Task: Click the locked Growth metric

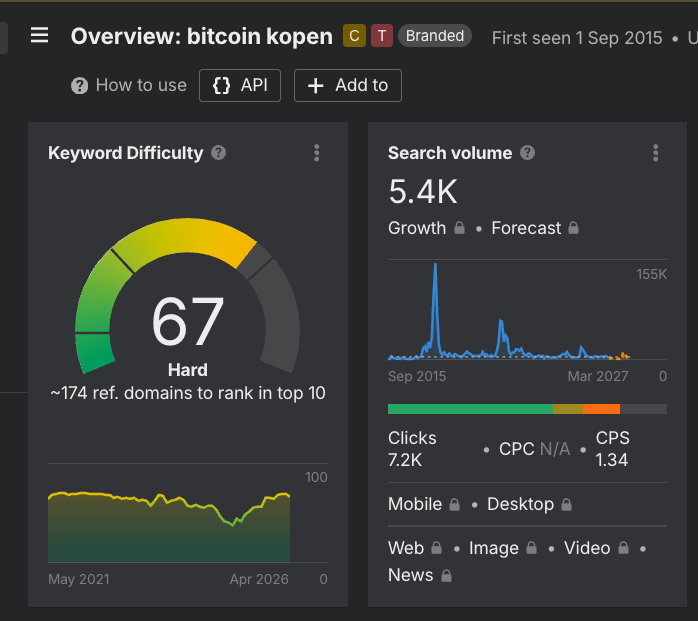Action: [x=426, y=228]
